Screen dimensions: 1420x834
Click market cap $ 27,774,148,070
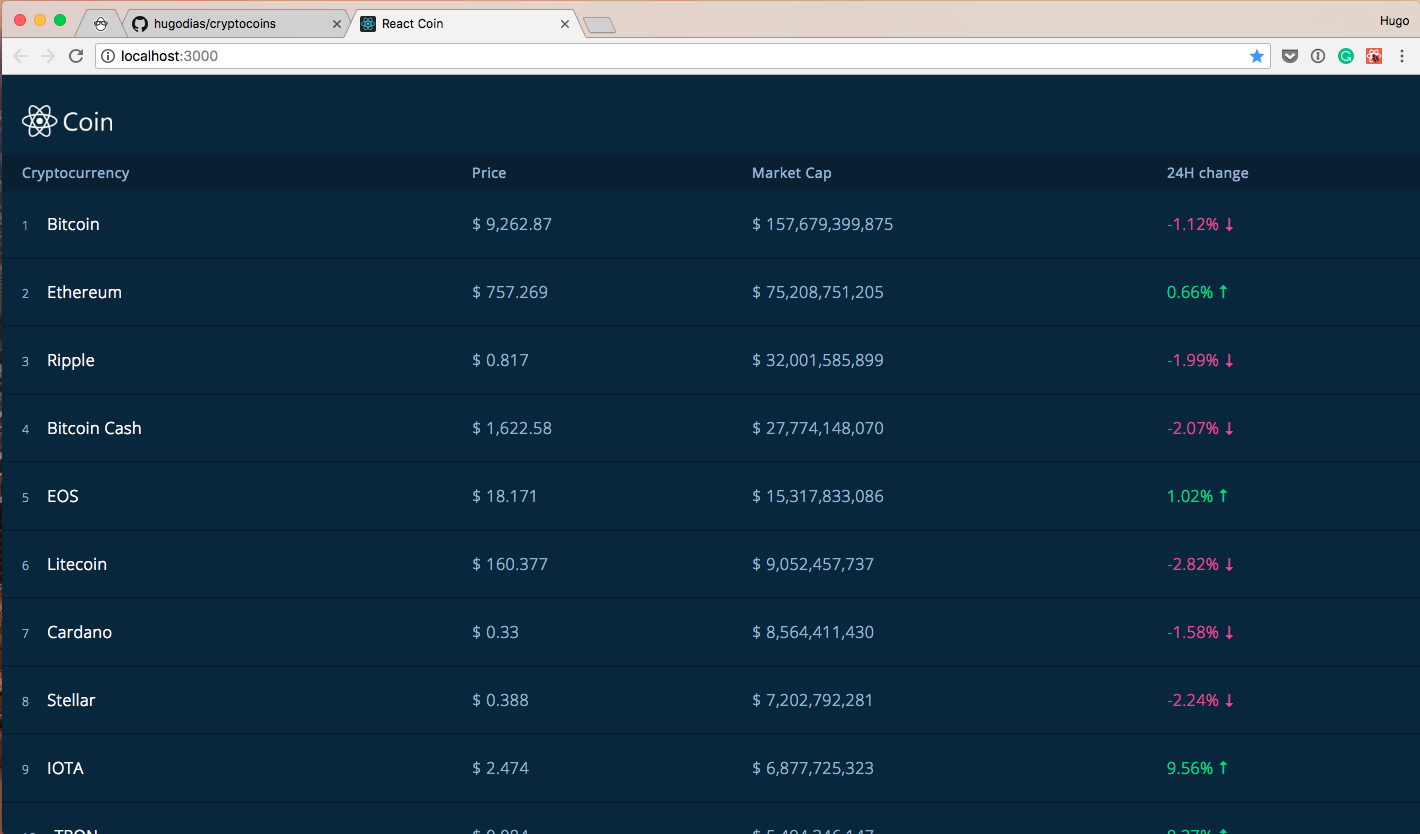tap(818, 428)
